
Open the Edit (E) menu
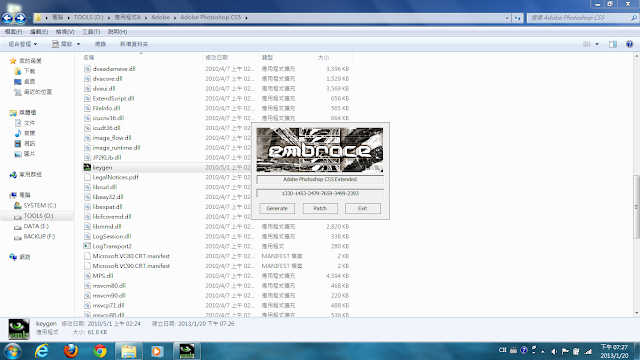[39, 32]
